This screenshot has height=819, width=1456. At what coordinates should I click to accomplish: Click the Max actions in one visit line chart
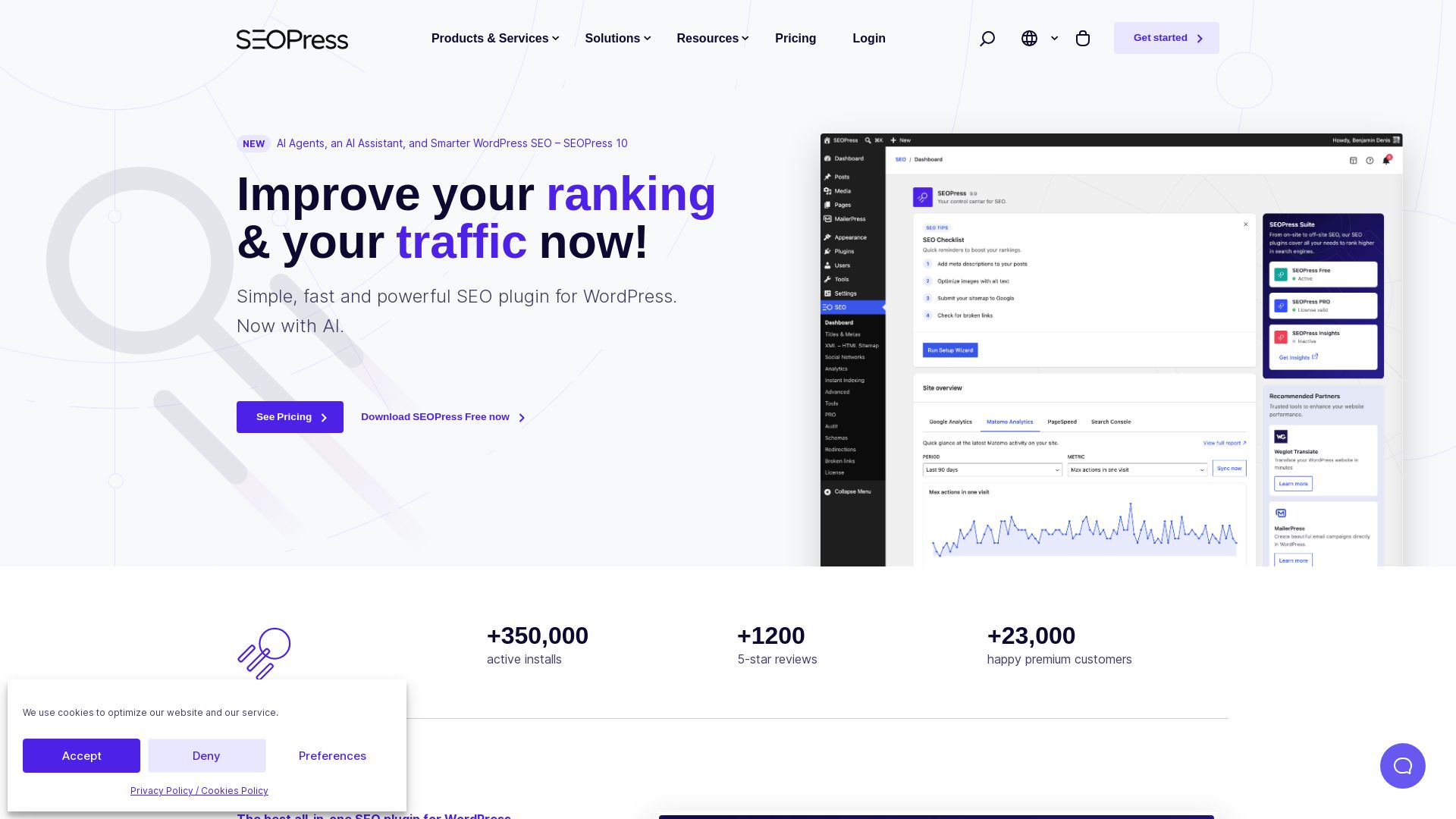coord(1084,530)
